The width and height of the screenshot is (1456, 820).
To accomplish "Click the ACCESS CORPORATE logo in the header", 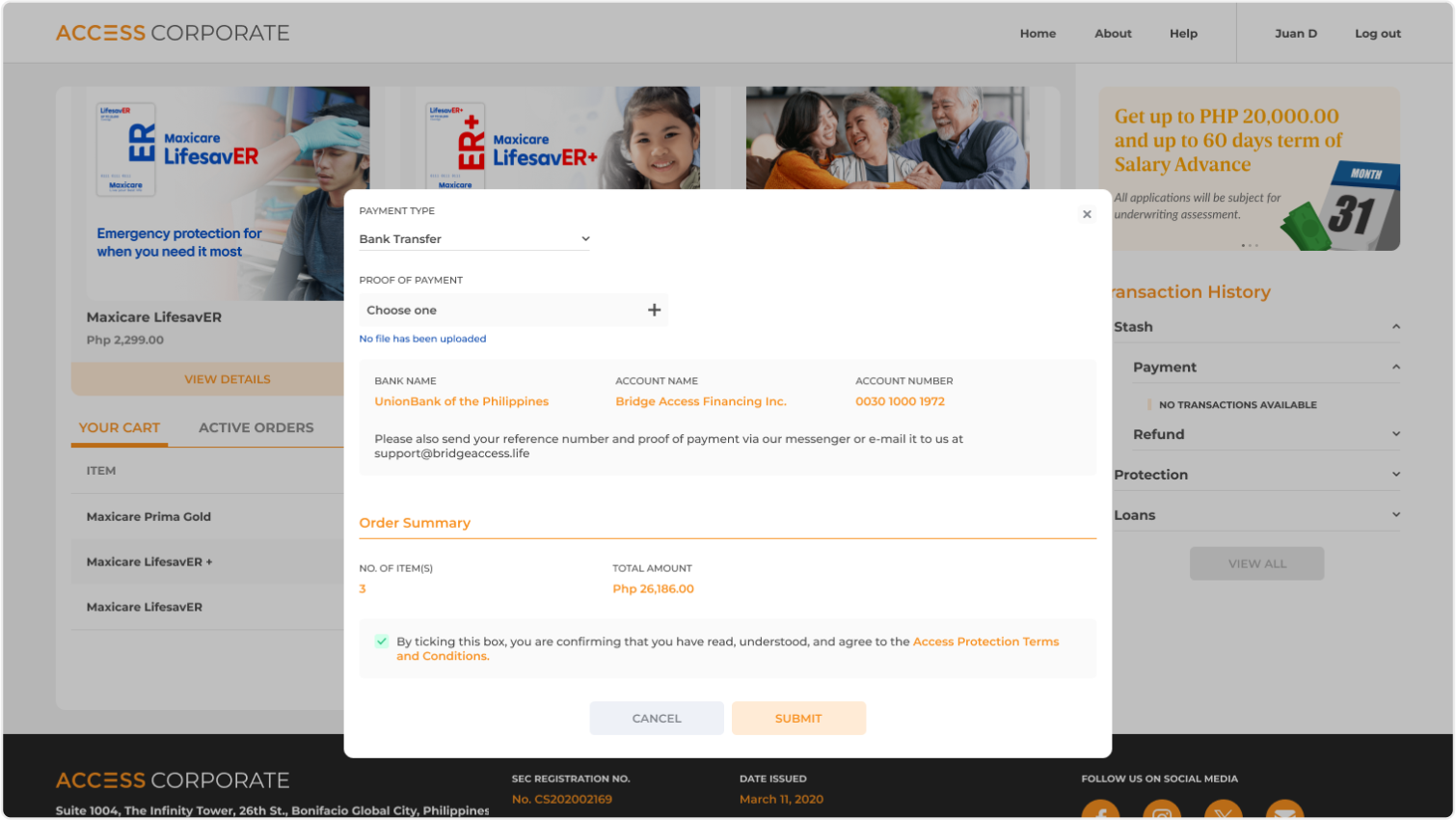I will tap(173, 33).
